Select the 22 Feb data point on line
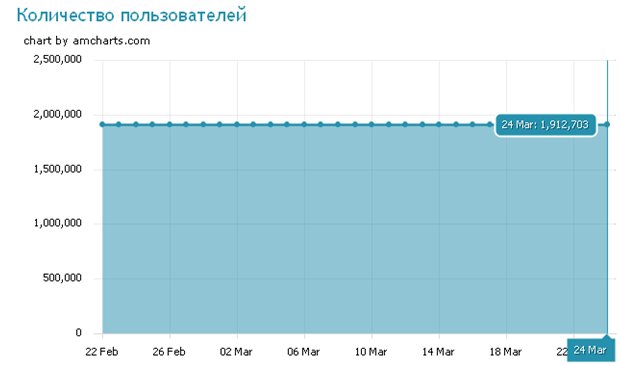This screenshot has width=620, height=366. pyautogui.click(x=102, y=125)
